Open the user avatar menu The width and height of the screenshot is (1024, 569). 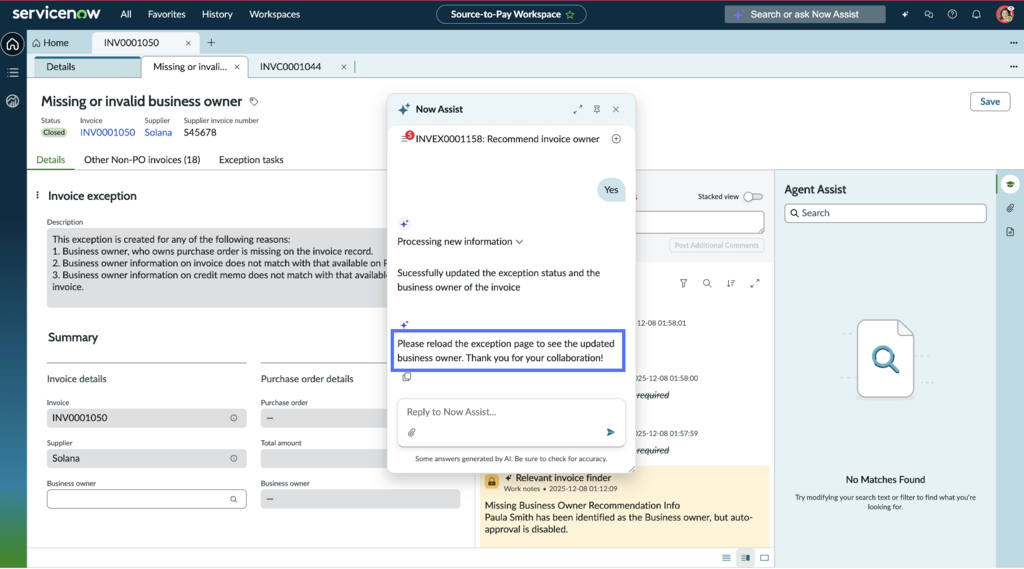click(1004, 14)
